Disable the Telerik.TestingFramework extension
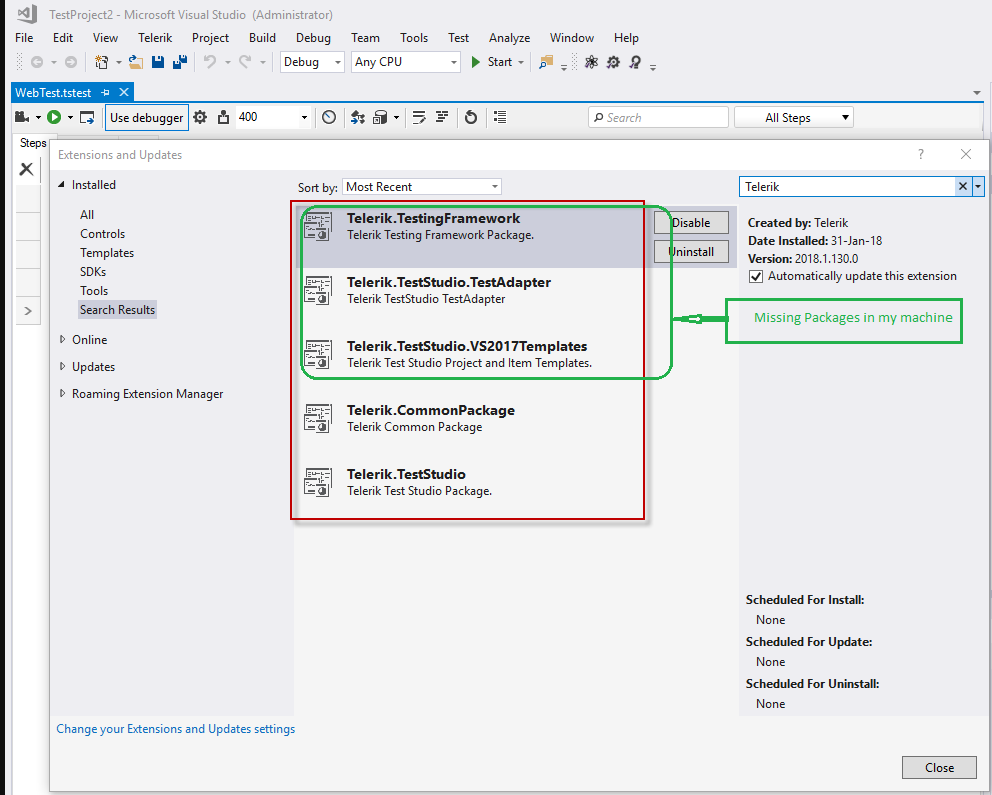This screenshot has width=992, height=795. (x=691, y=223)
